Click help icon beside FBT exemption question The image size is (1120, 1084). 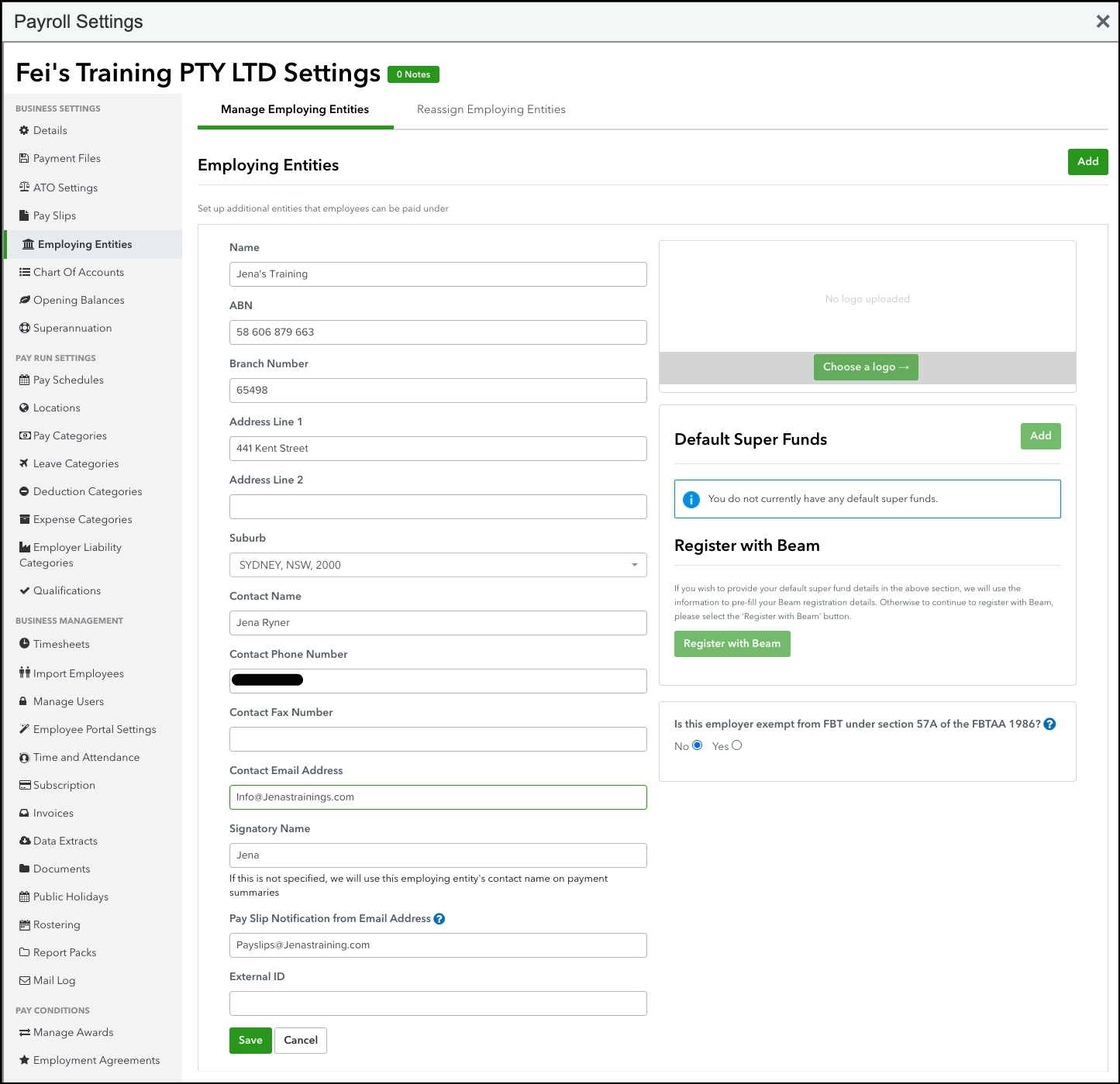(x=1049, y=724)
